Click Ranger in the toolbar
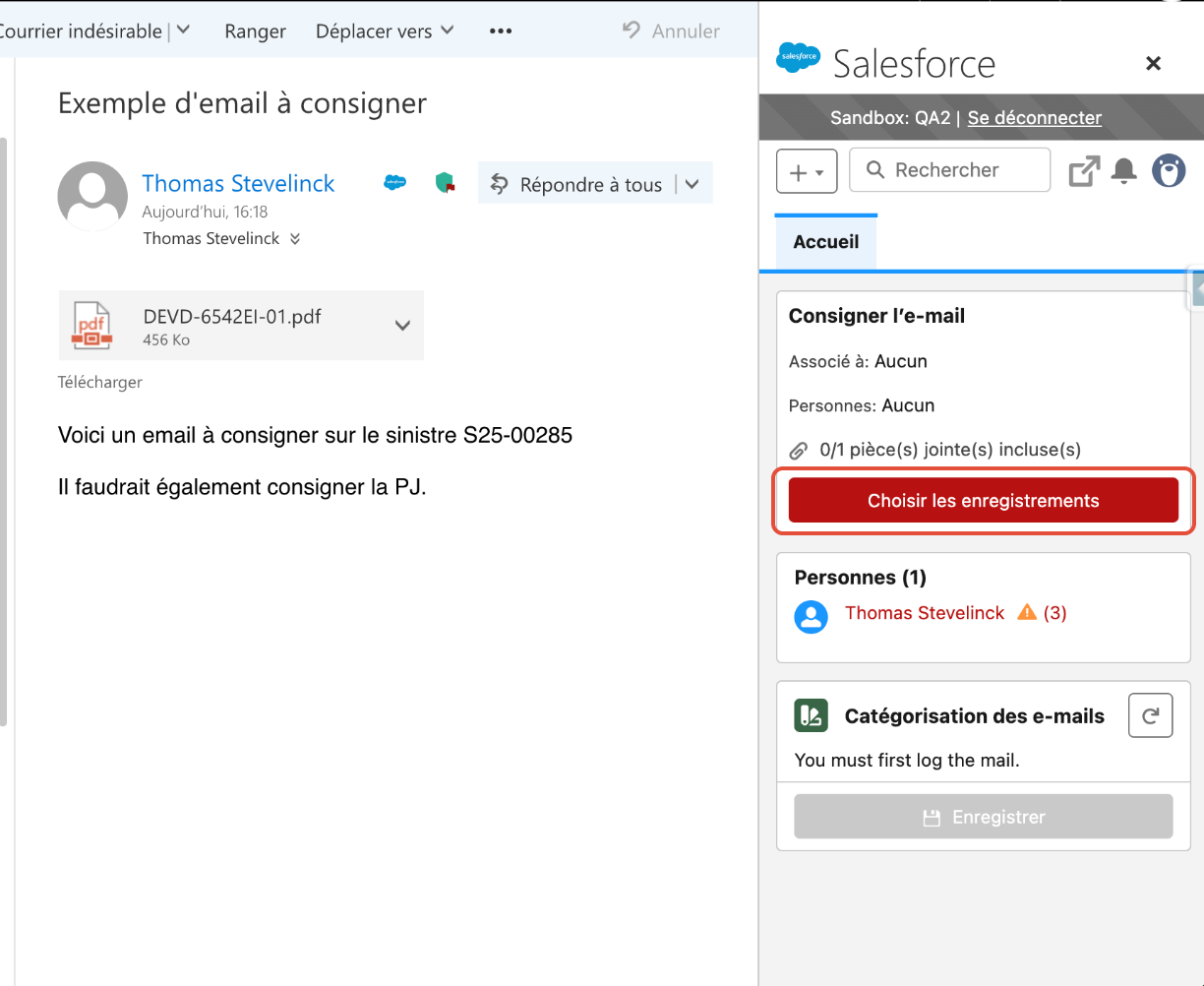This screenshot has height=986, width=1204. pyautogui.click(x=255, y=31)
